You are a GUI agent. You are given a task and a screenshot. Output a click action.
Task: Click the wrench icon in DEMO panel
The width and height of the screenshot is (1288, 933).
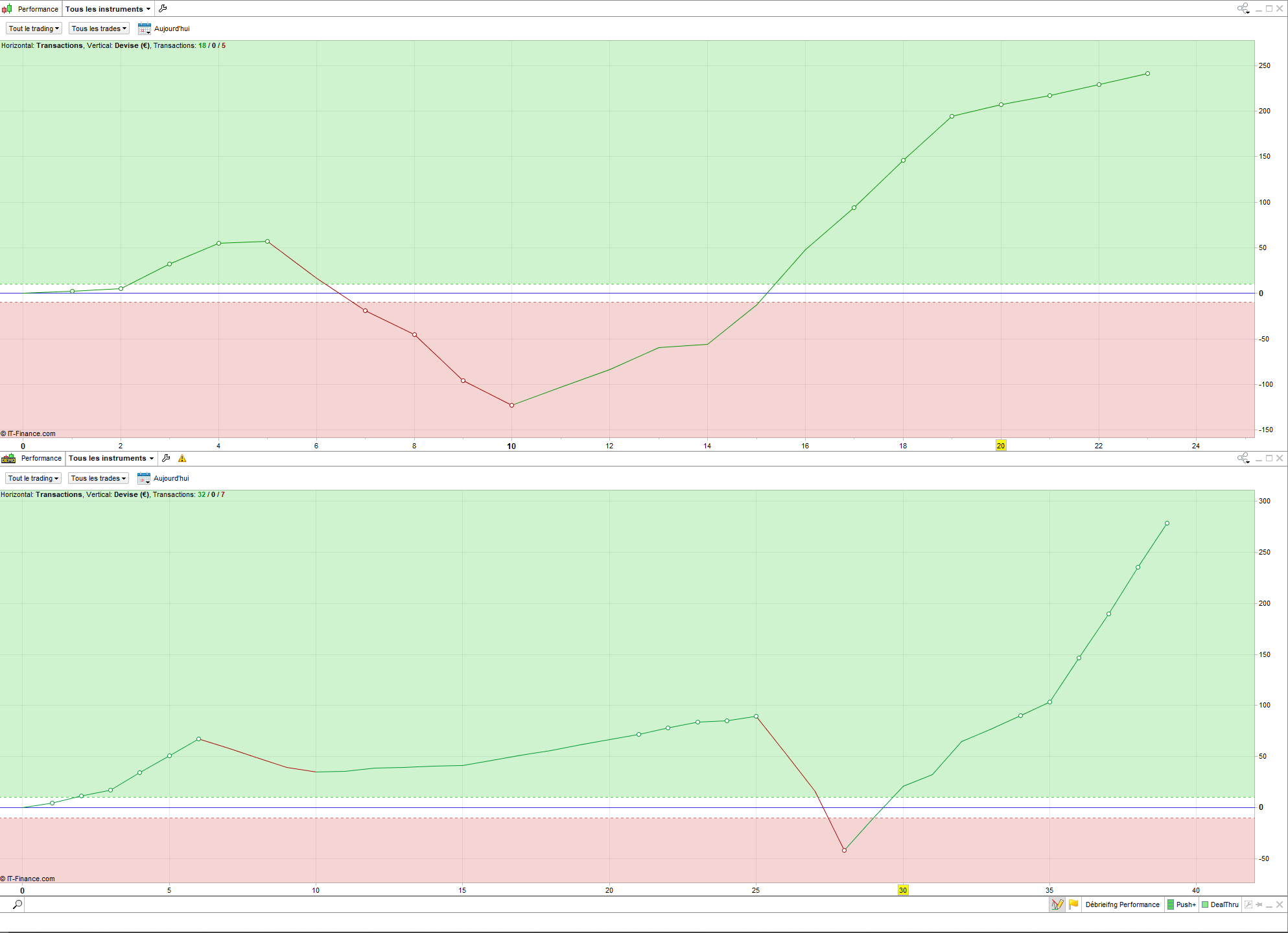[166, 458]
